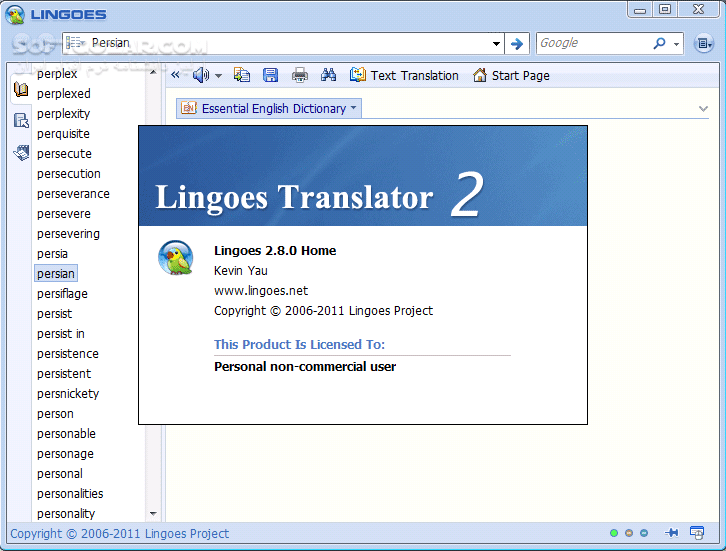Click the green status dot
The width and height of the screenshot is (726, 551).
coord(614,533)
